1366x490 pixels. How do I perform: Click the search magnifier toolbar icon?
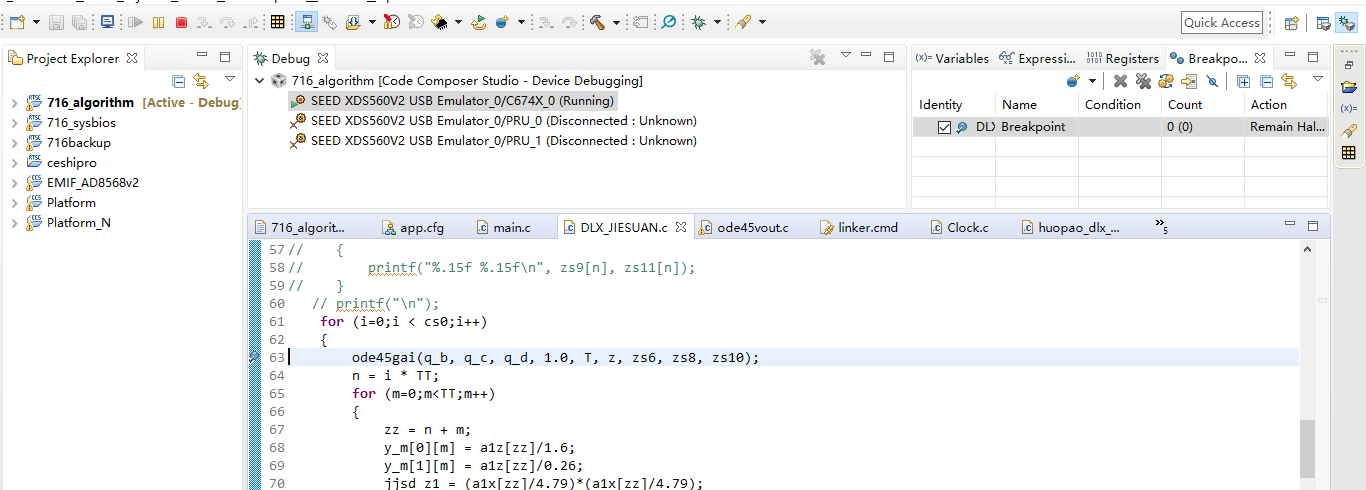(668, 22)
